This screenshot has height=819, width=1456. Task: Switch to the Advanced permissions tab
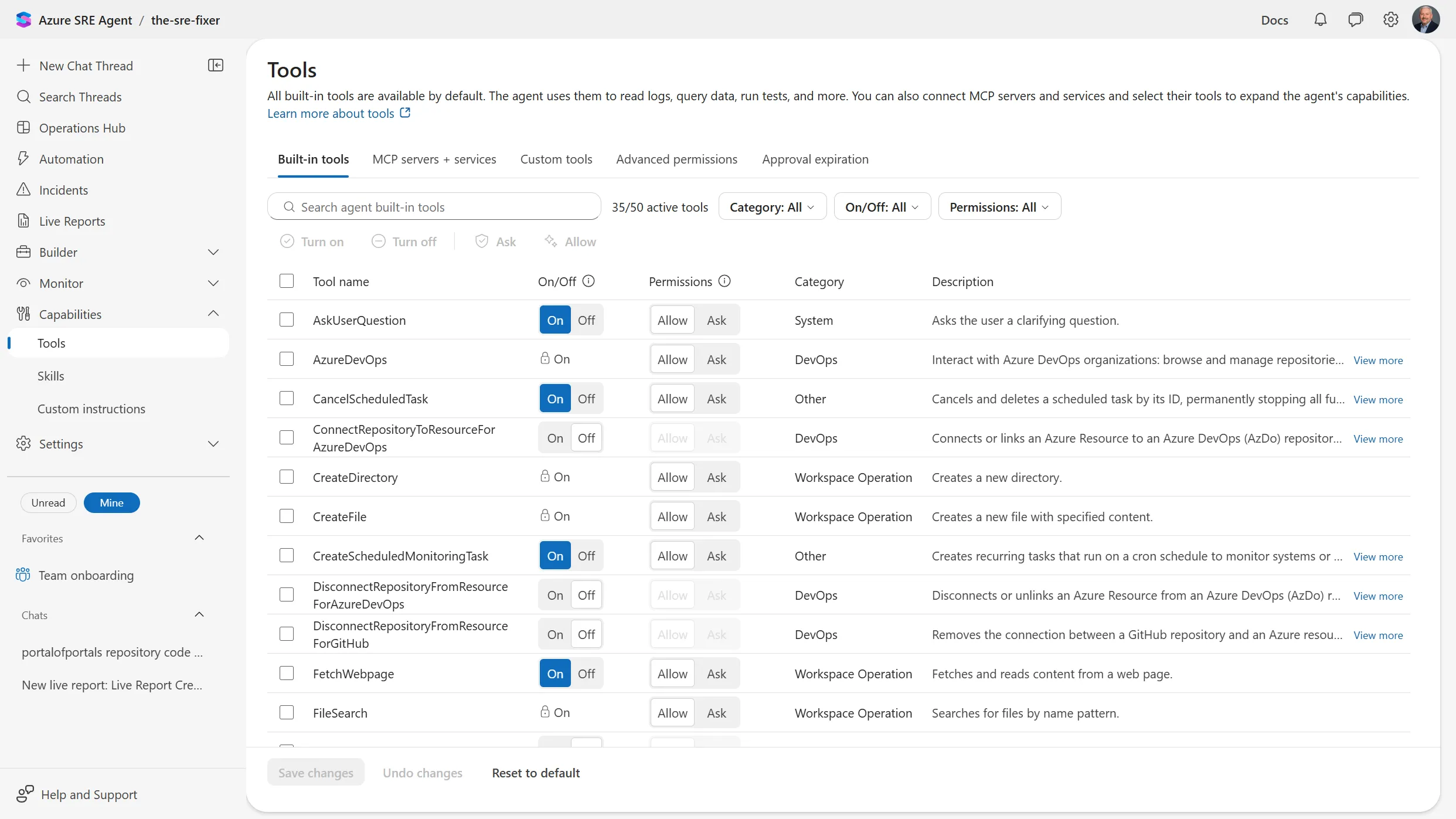coord(676,159)
